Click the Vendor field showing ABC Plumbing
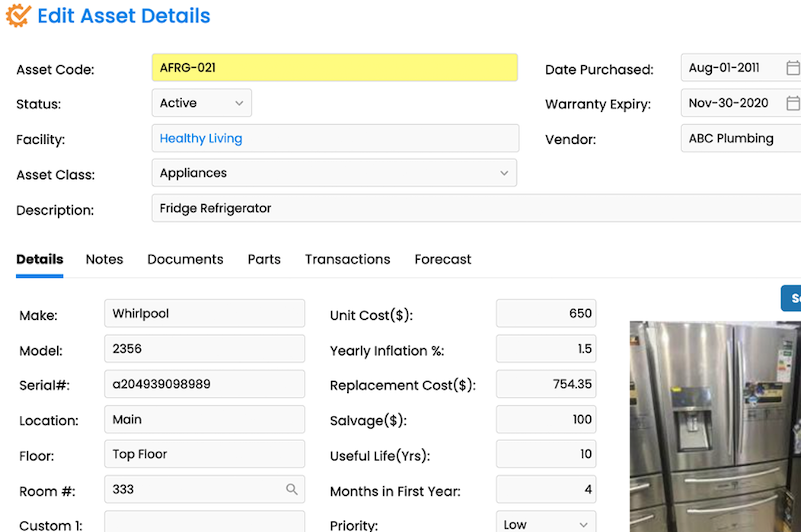This screenshot has width=801, height=532. click(740, 139)
